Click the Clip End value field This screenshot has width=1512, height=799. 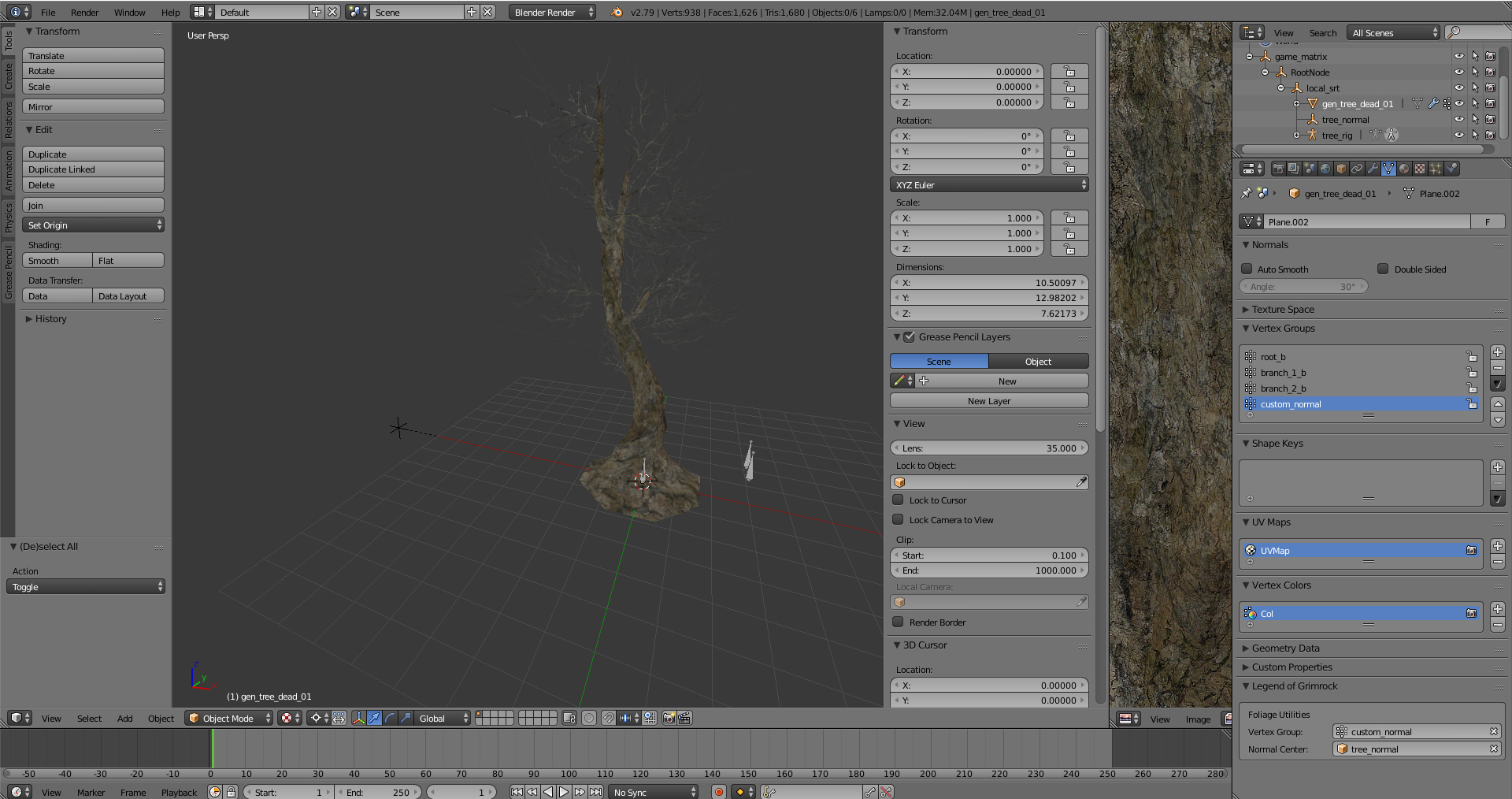tap(989, 570)
